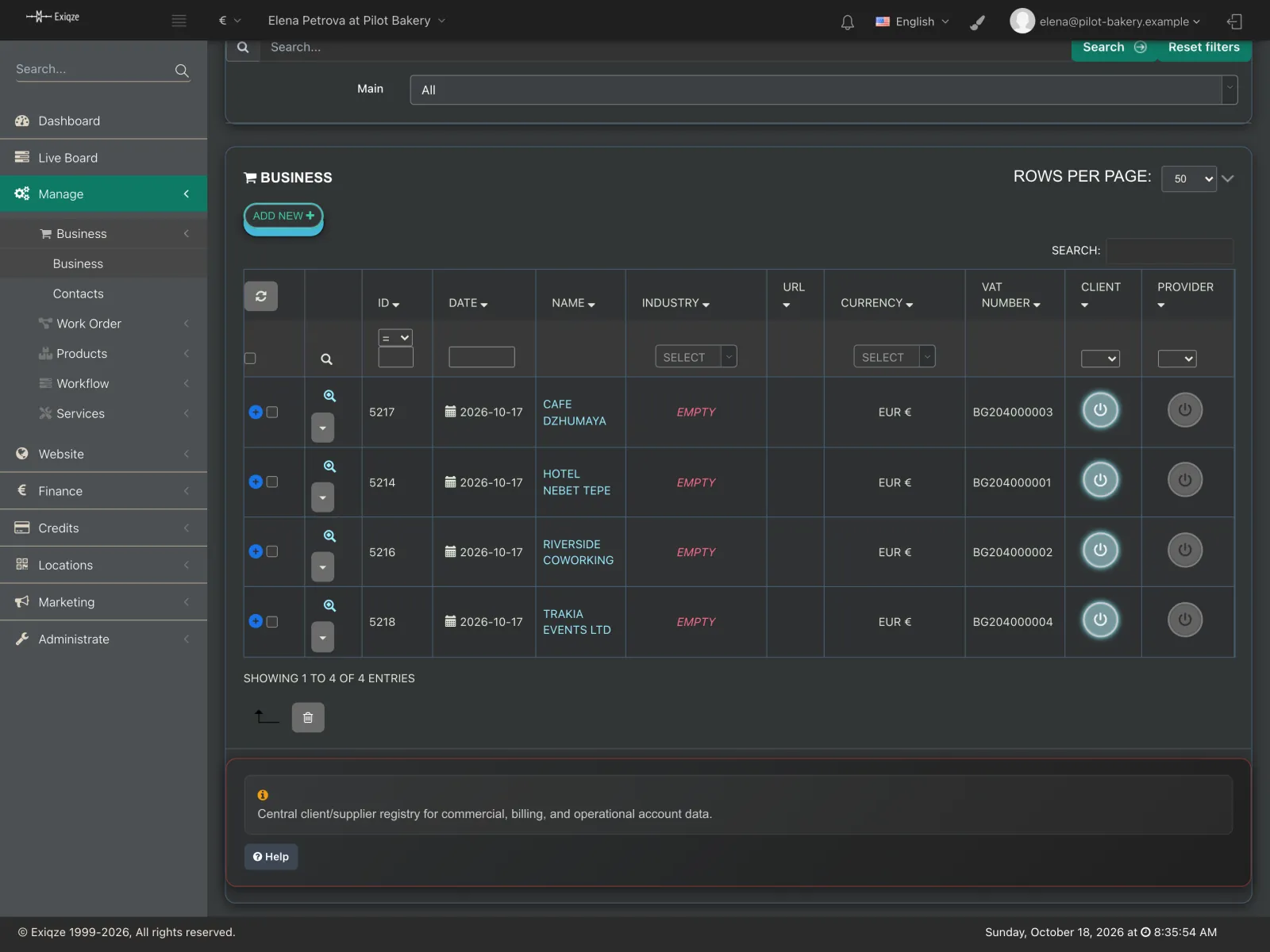Open the Main filter All dropdown
This screenshot has width=1270, height=952.
(823, 90)
